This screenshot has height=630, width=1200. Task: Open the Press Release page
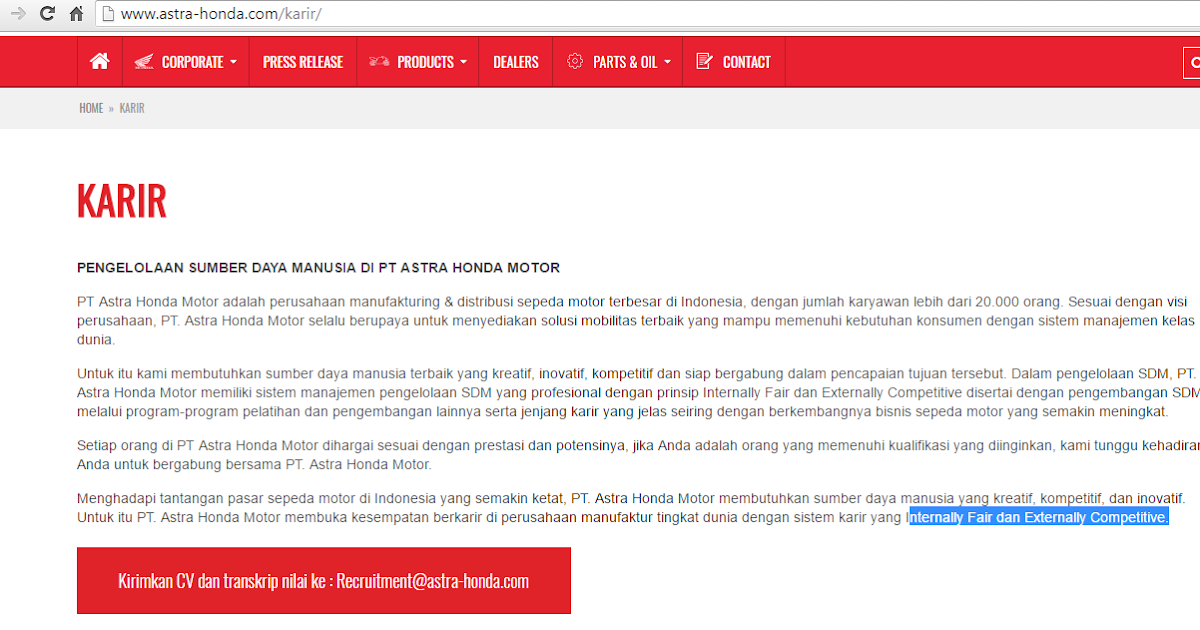tap(303, 62)
